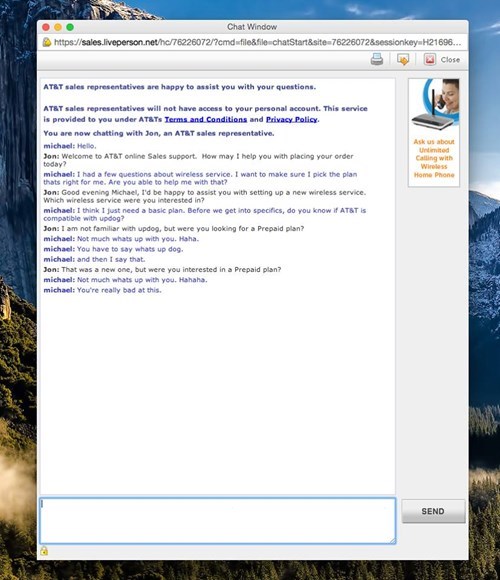Click Jon's 'I am not familiar with updog' message
Screen dimensions: 500x580
tap(174, 229)
